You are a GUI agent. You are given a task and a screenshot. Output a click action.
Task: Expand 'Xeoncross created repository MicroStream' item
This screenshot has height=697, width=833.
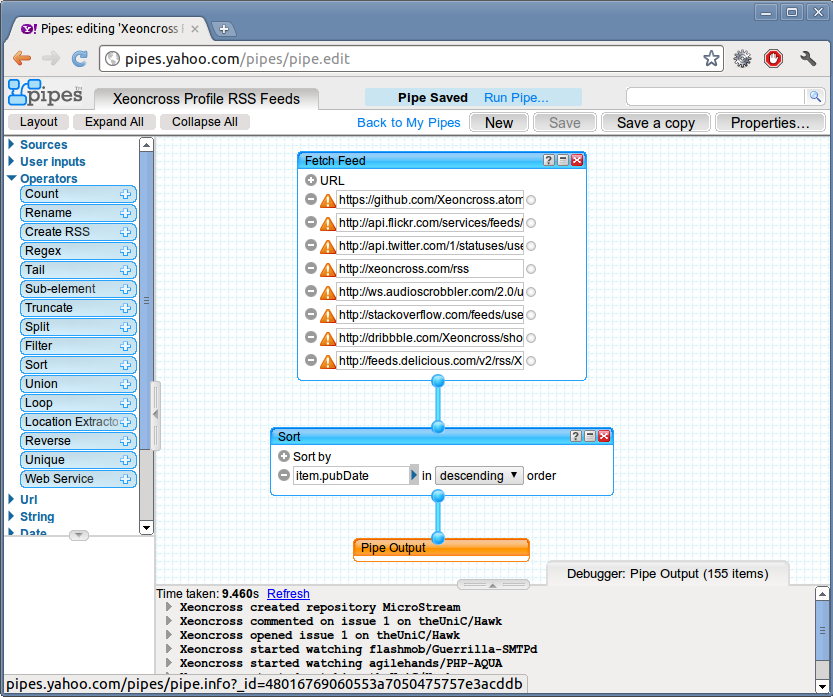[x=169, y=607]
